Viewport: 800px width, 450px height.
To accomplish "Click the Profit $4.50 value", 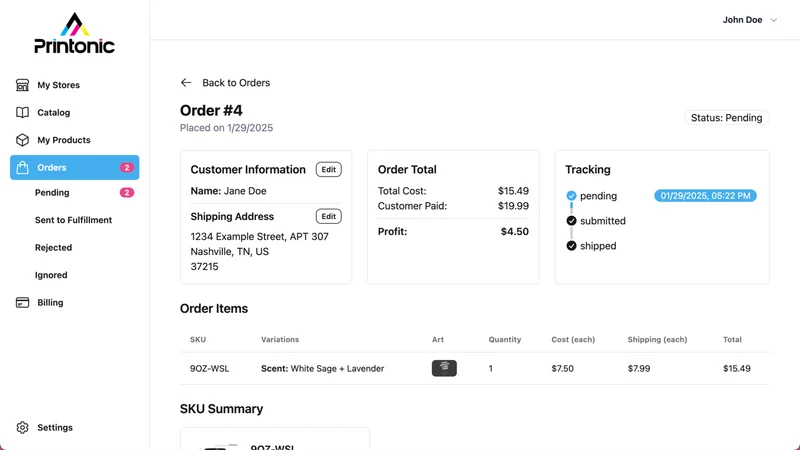I will [x=515, y=232].
